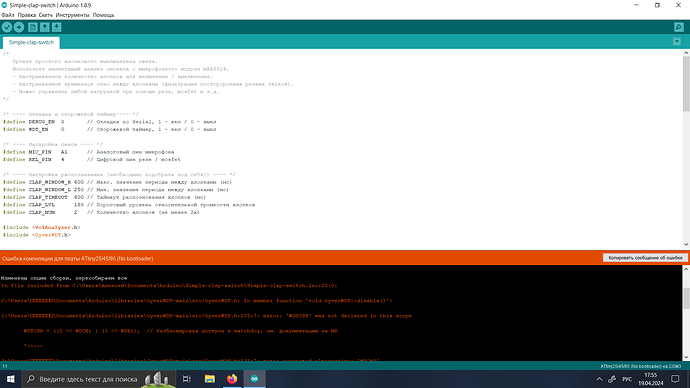
Task: Click the code editor vertical scrollbar thumb
Action: pyautogui.click(x=686, y=84)
